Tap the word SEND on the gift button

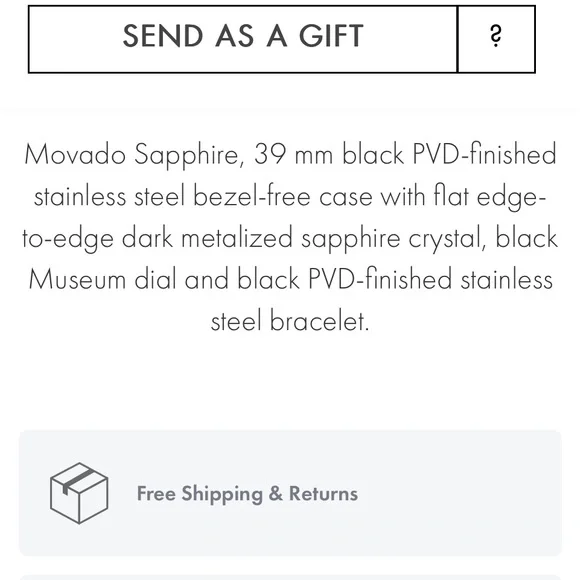(163, 36)
